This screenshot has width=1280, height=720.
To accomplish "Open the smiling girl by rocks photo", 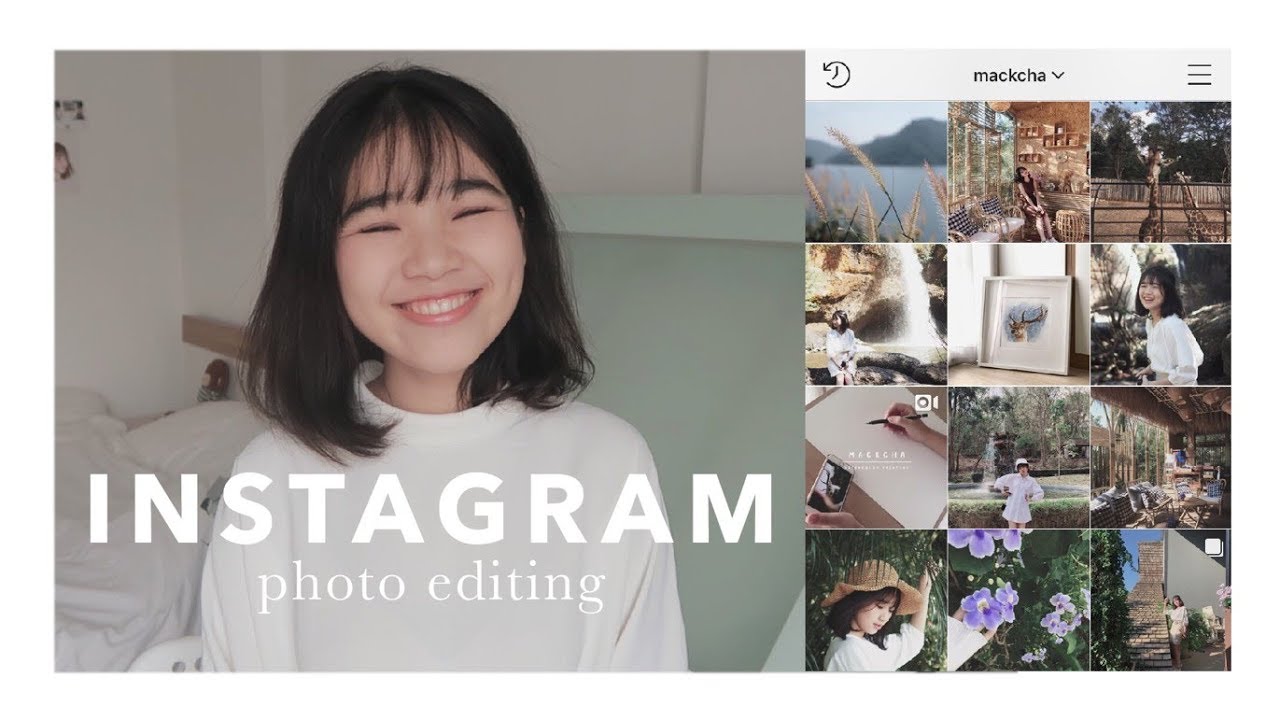I will [1161, 314].
